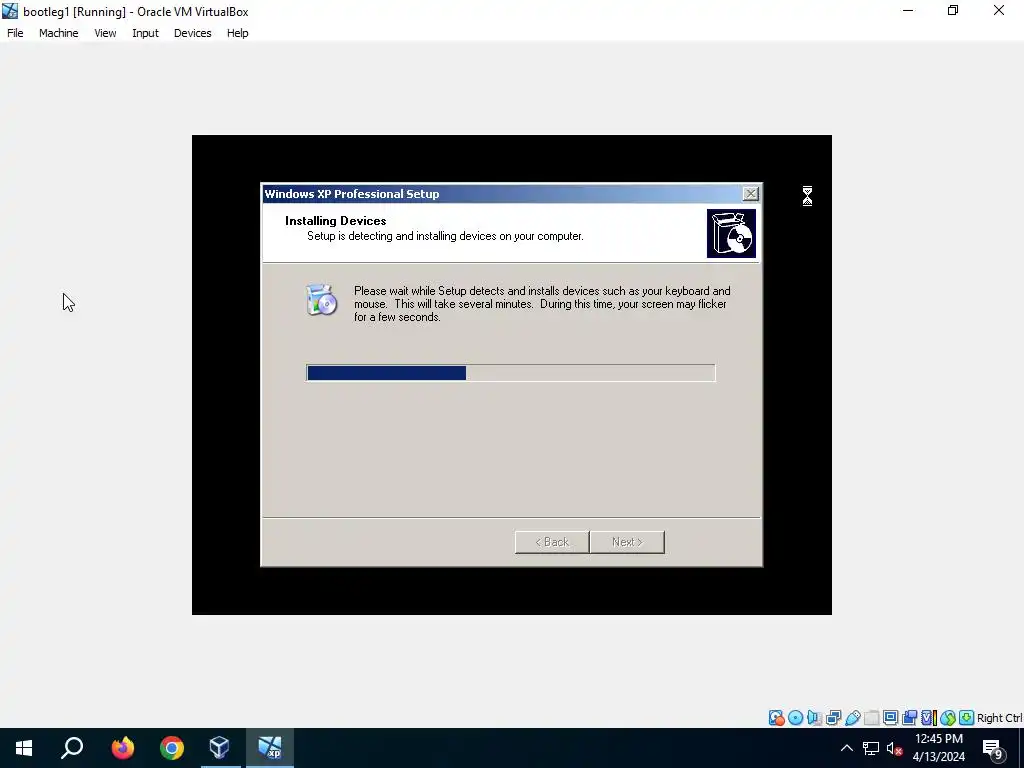Click the 'Setup is detecting and installing' subtitle

[x=445, y=236]
